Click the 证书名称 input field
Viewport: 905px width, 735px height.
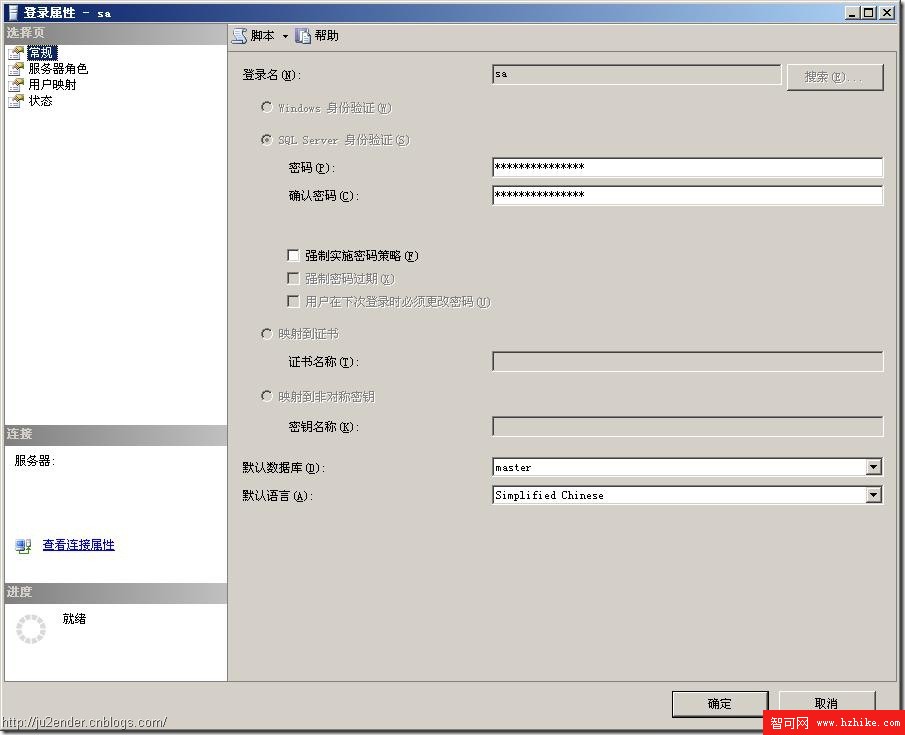(x=687, y=361)
